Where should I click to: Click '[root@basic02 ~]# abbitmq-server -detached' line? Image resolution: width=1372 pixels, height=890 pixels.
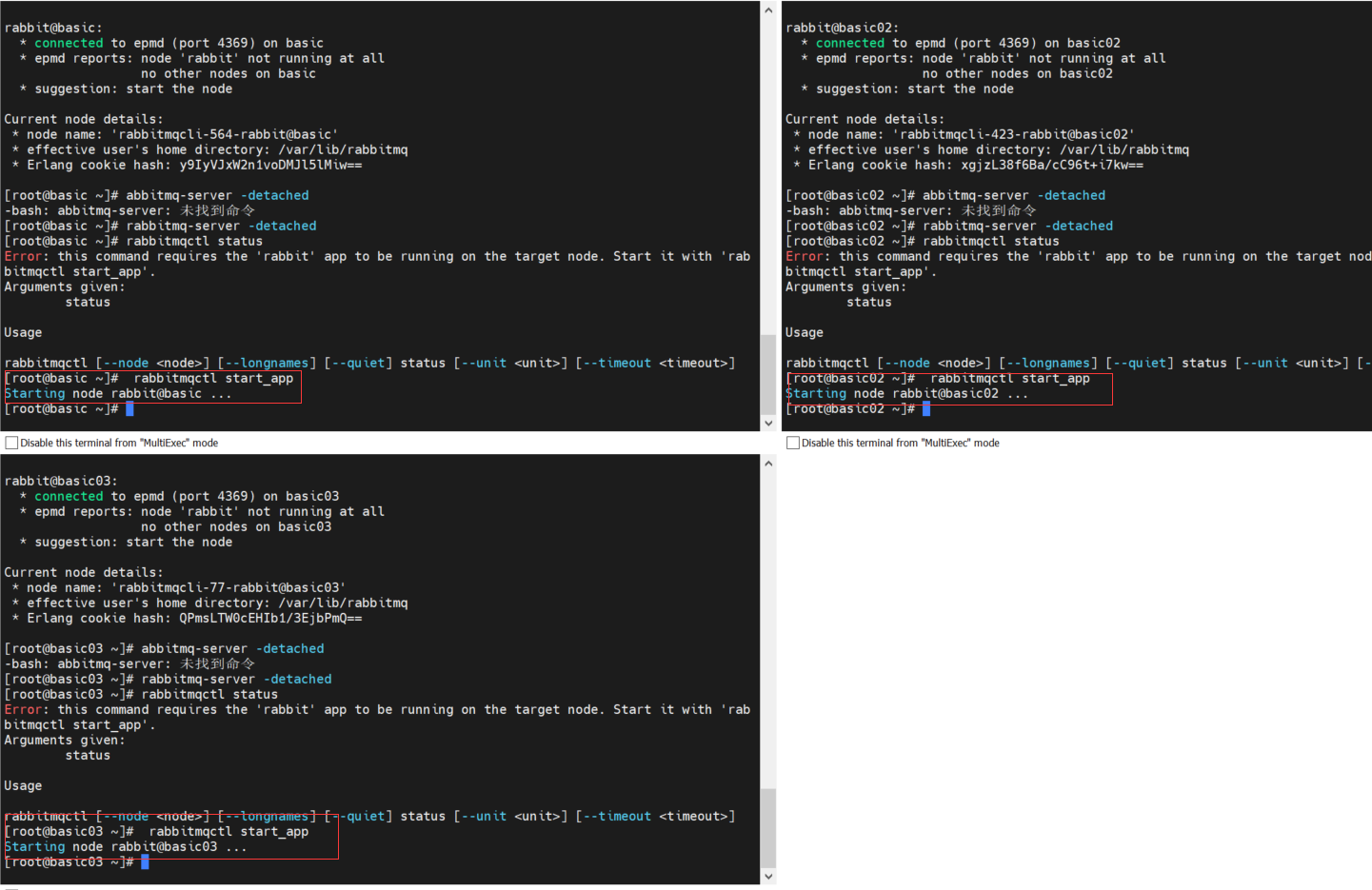[x=945, y=195]
